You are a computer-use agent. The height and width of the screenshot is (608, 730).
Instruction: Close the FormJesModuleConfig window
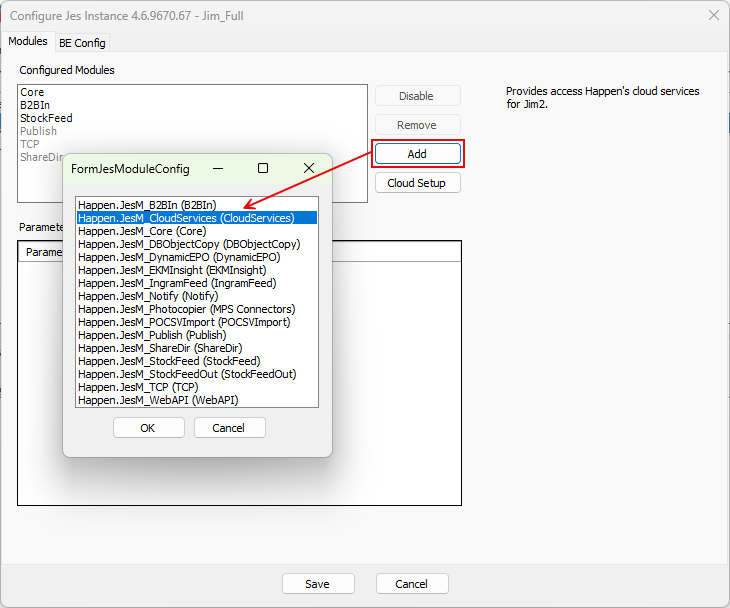[x=309, y=169]
